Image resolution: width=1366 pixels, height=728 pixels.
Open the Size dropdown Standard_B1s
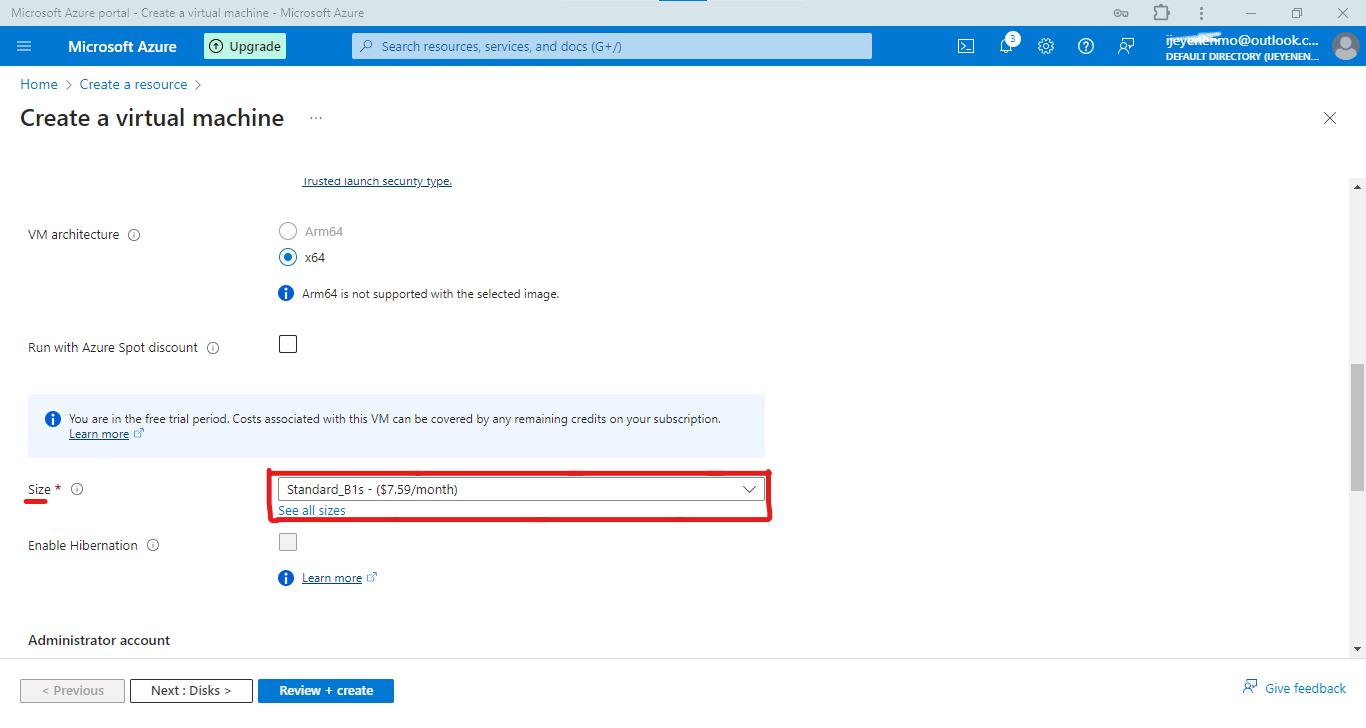click(521, 489)
